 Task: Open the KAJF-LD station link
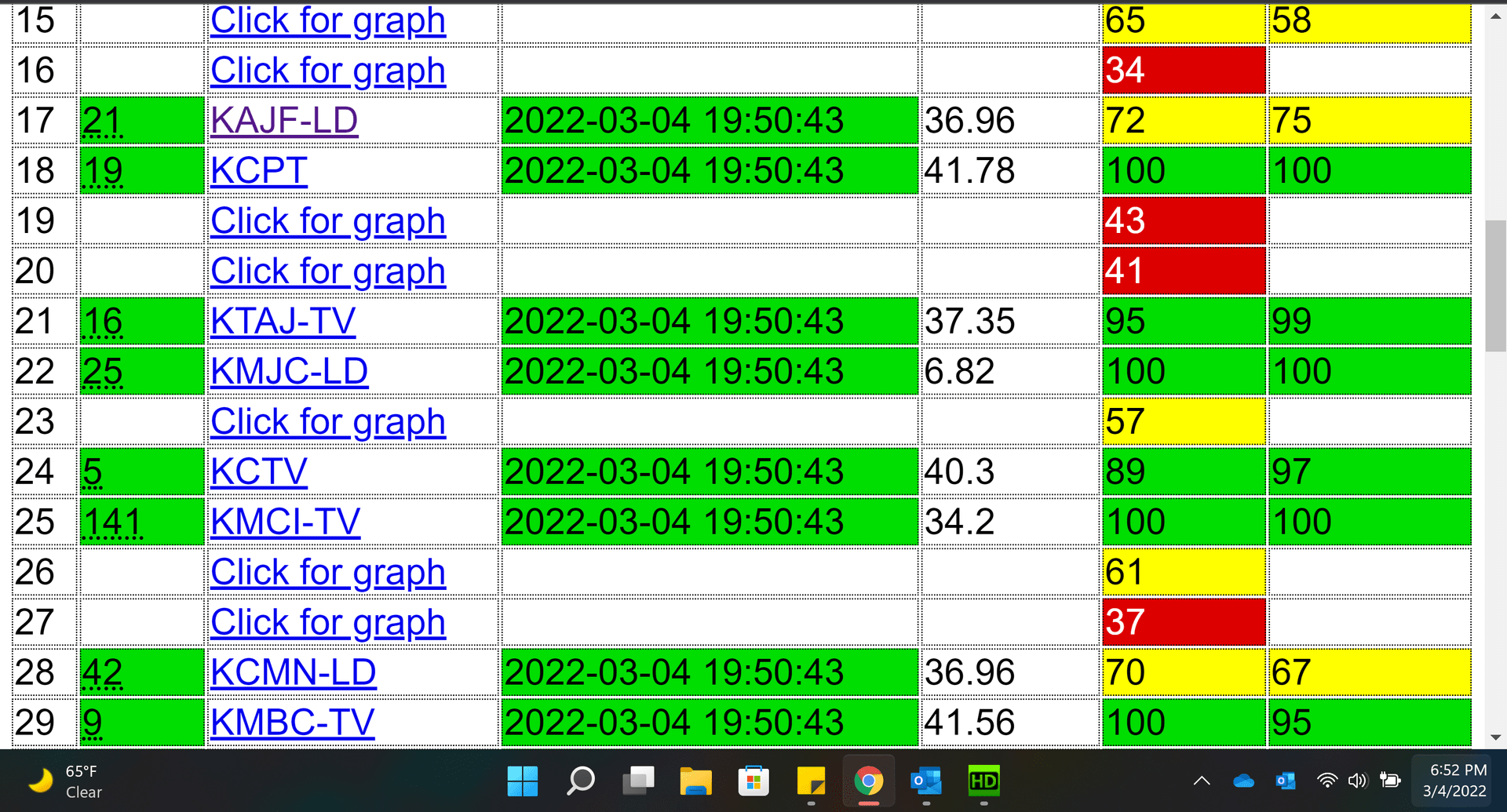[284, 121]
